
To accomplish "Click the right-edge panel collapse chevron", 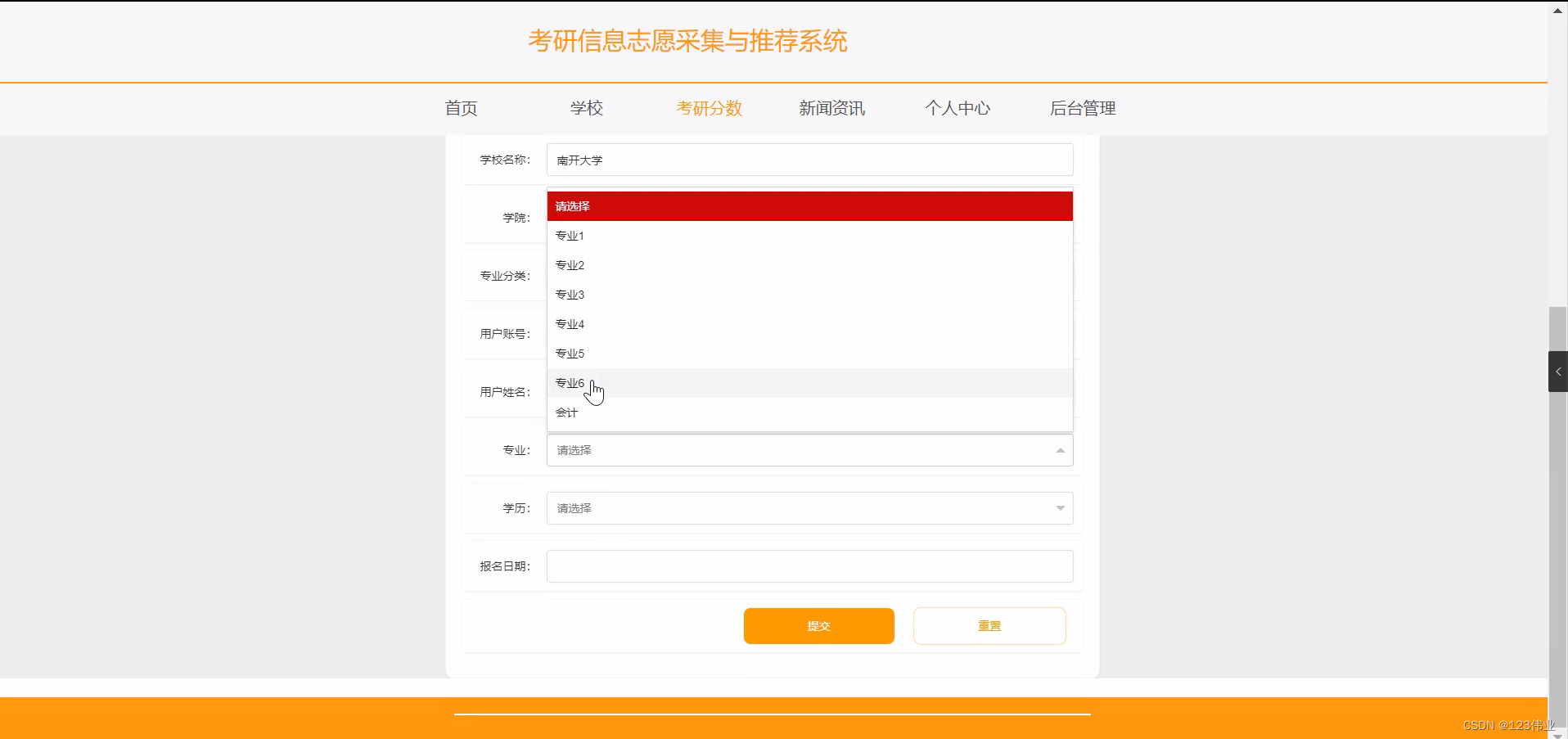I will coord(1558,371).
